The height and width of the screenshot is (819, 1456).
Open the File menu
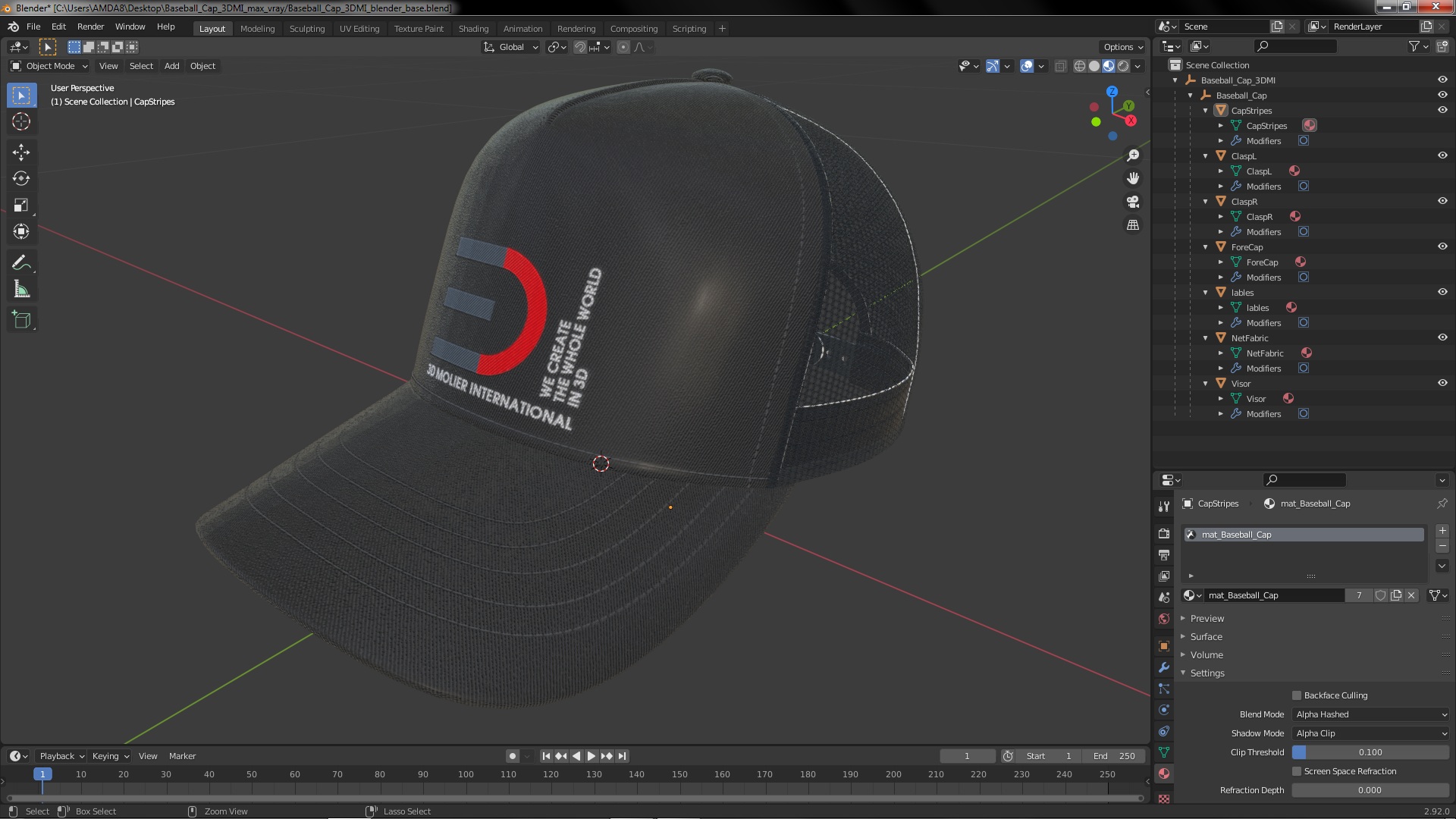point(33,27)
